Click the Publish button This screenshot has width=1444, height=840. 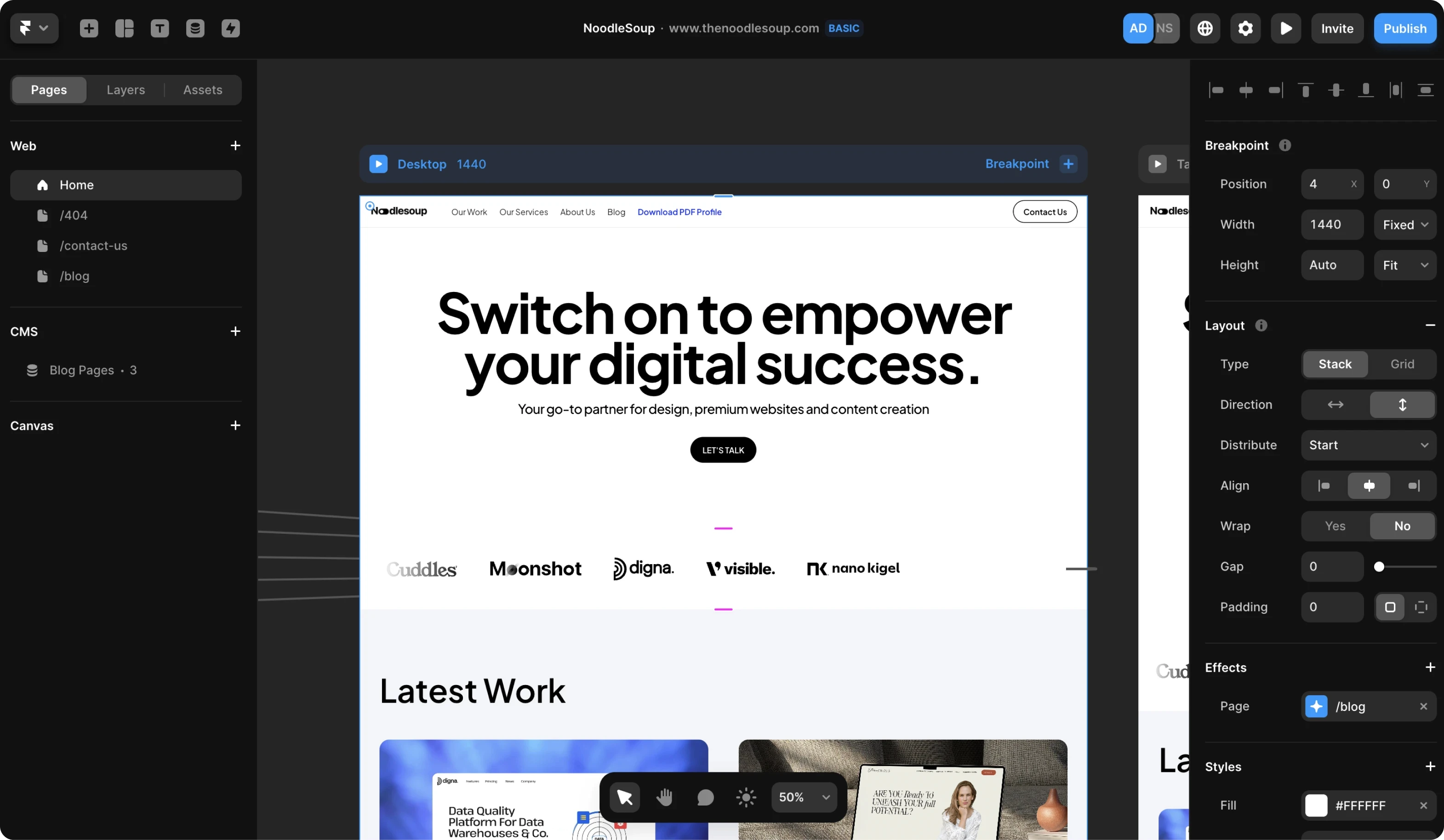[1405, 28]
